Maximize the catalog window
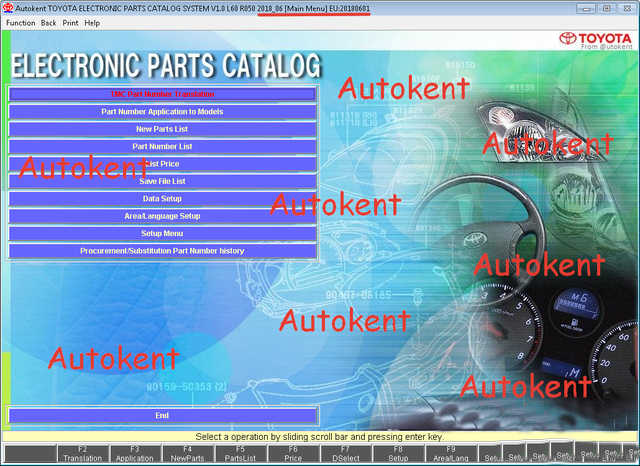Screen dimensions: 640x466 tap(607, 9)
